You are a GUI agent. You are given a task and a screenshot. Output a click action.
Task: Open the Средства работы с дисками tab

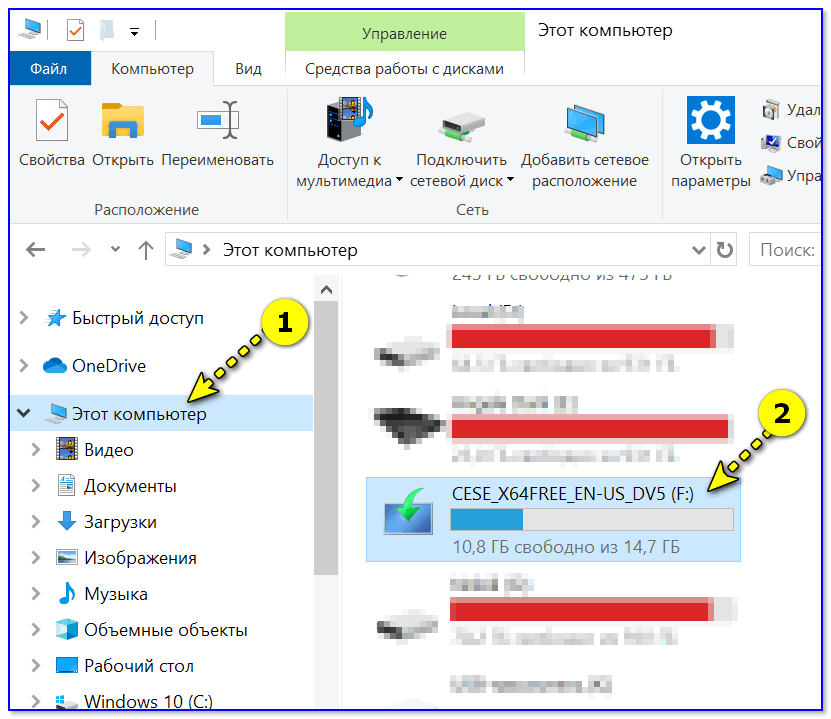pyautogui.click(x=404, y=68)
